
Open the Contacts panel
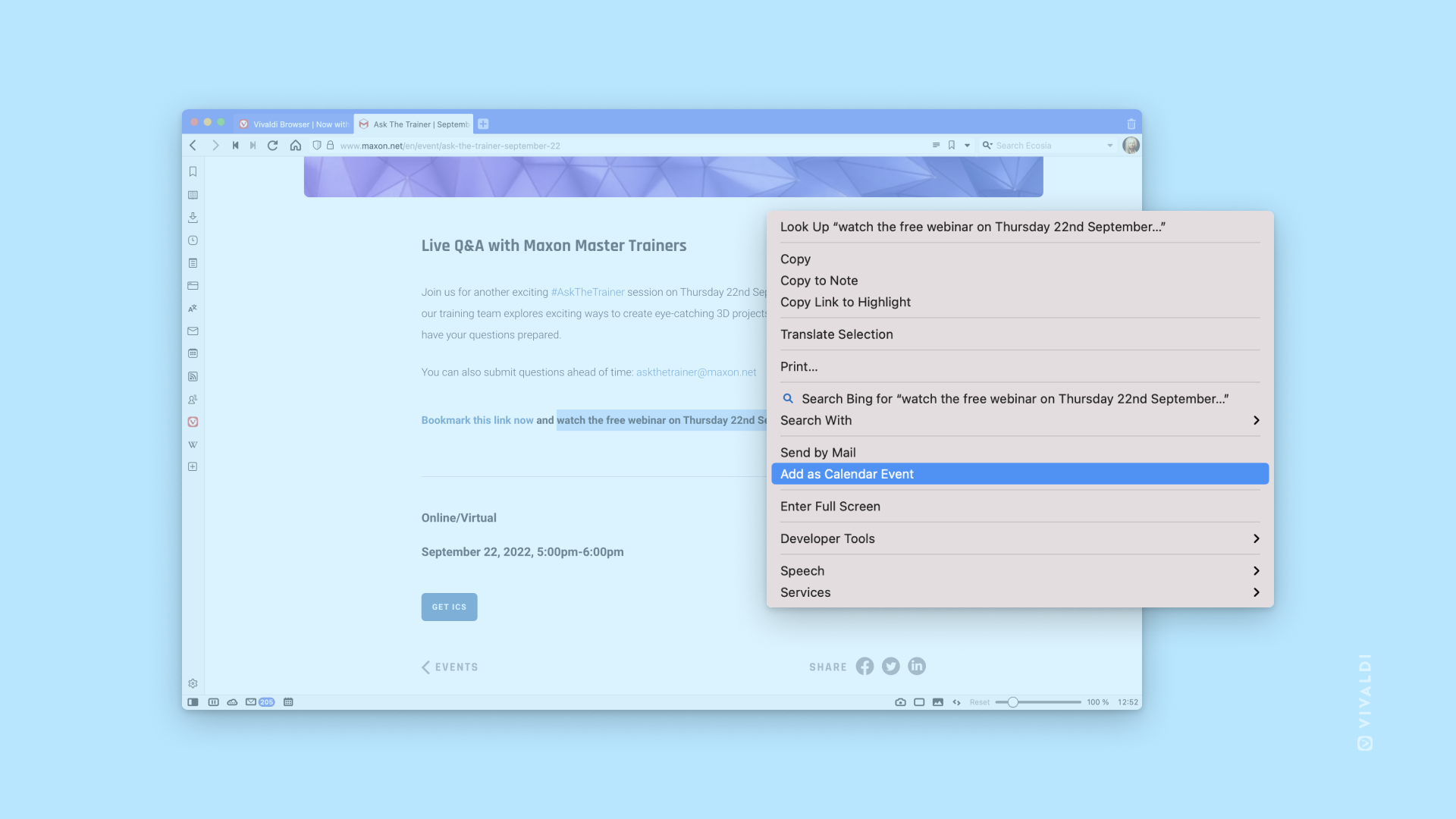193,399
